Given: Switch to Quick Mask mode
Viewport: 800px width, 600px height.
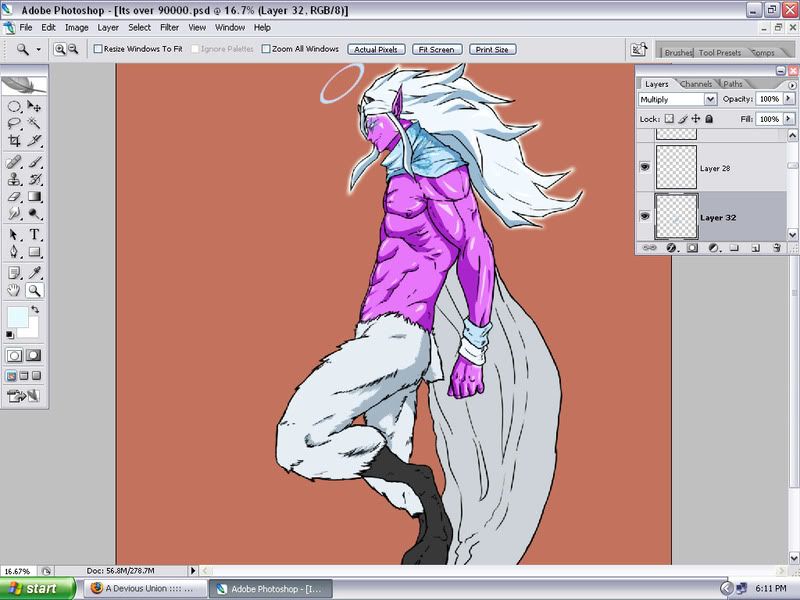Looking at the screenshot, I should [34, 355].
